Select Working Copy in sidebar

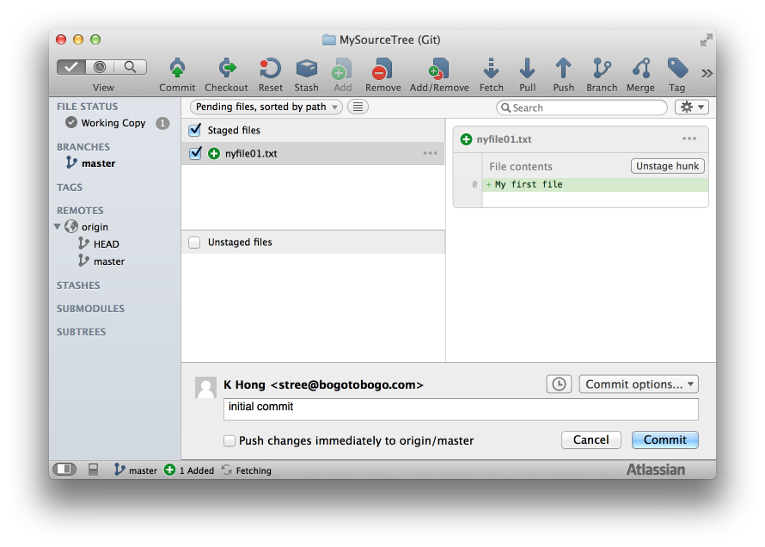[113, 123]
